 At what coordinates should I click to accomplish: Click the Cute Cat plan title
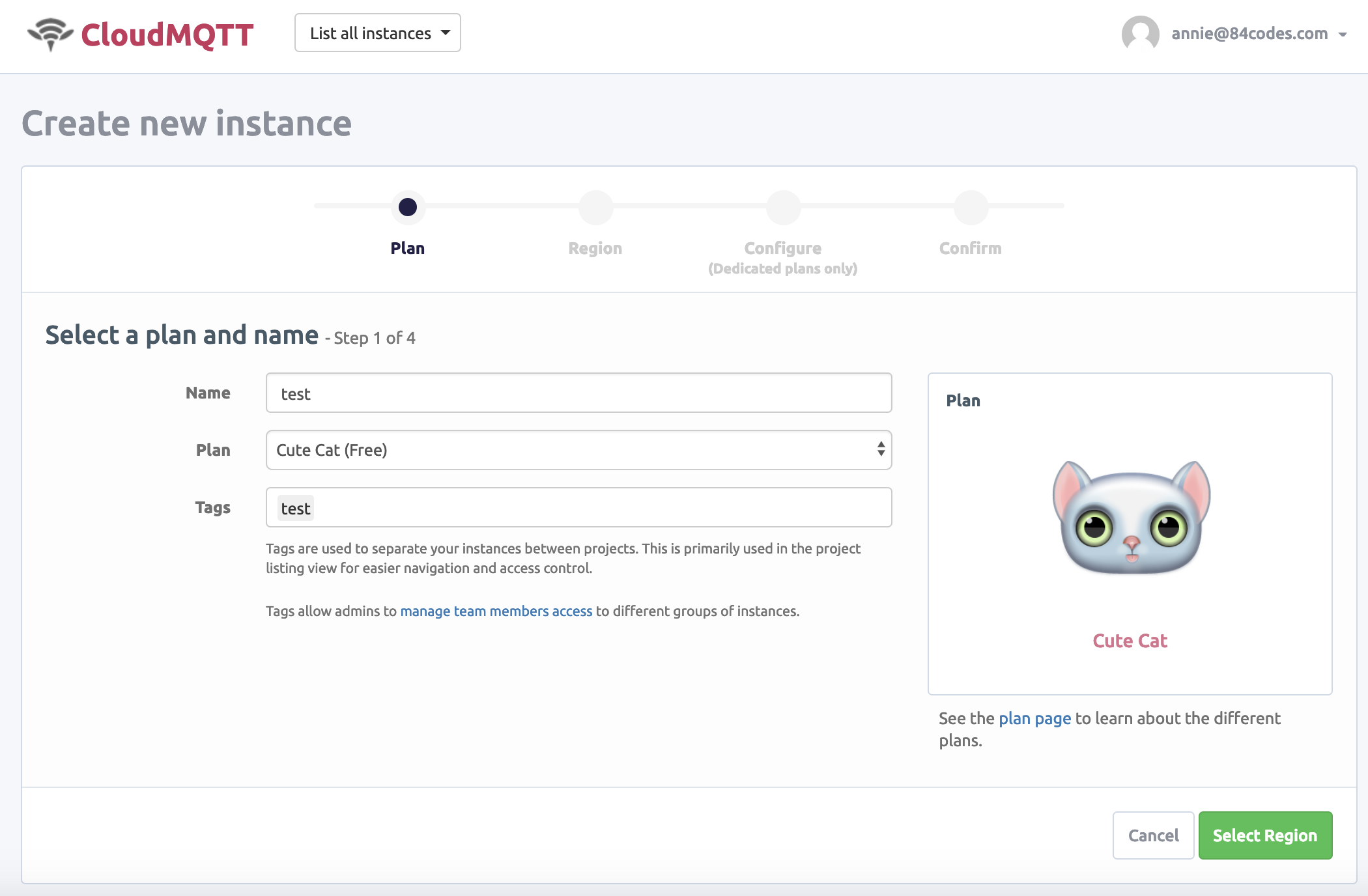(1130, 641)
